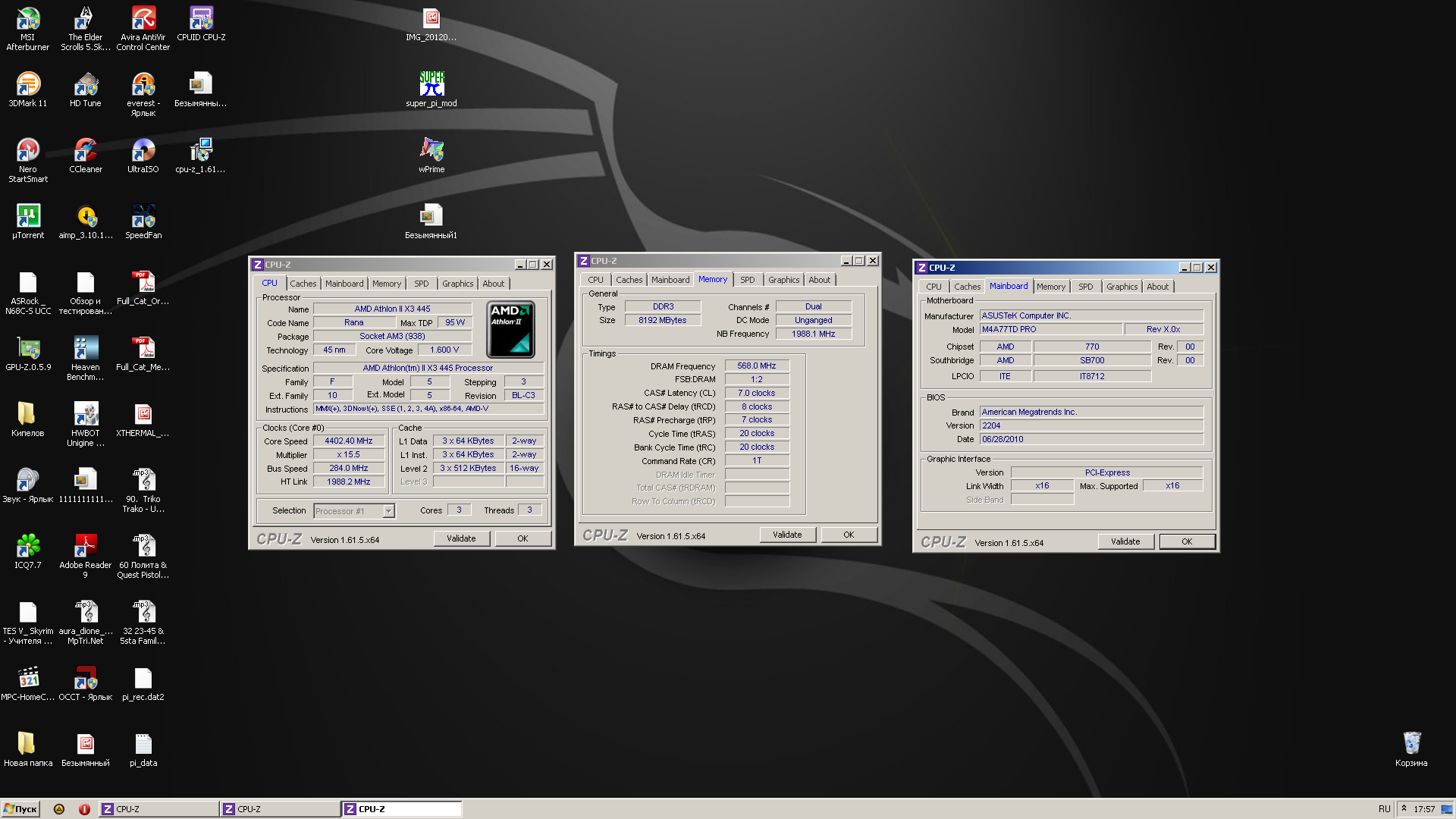The height and width of the screenshot is (819, 1456).
Task: Open aimp_3.10 installer icon
Action: point(86,221)
